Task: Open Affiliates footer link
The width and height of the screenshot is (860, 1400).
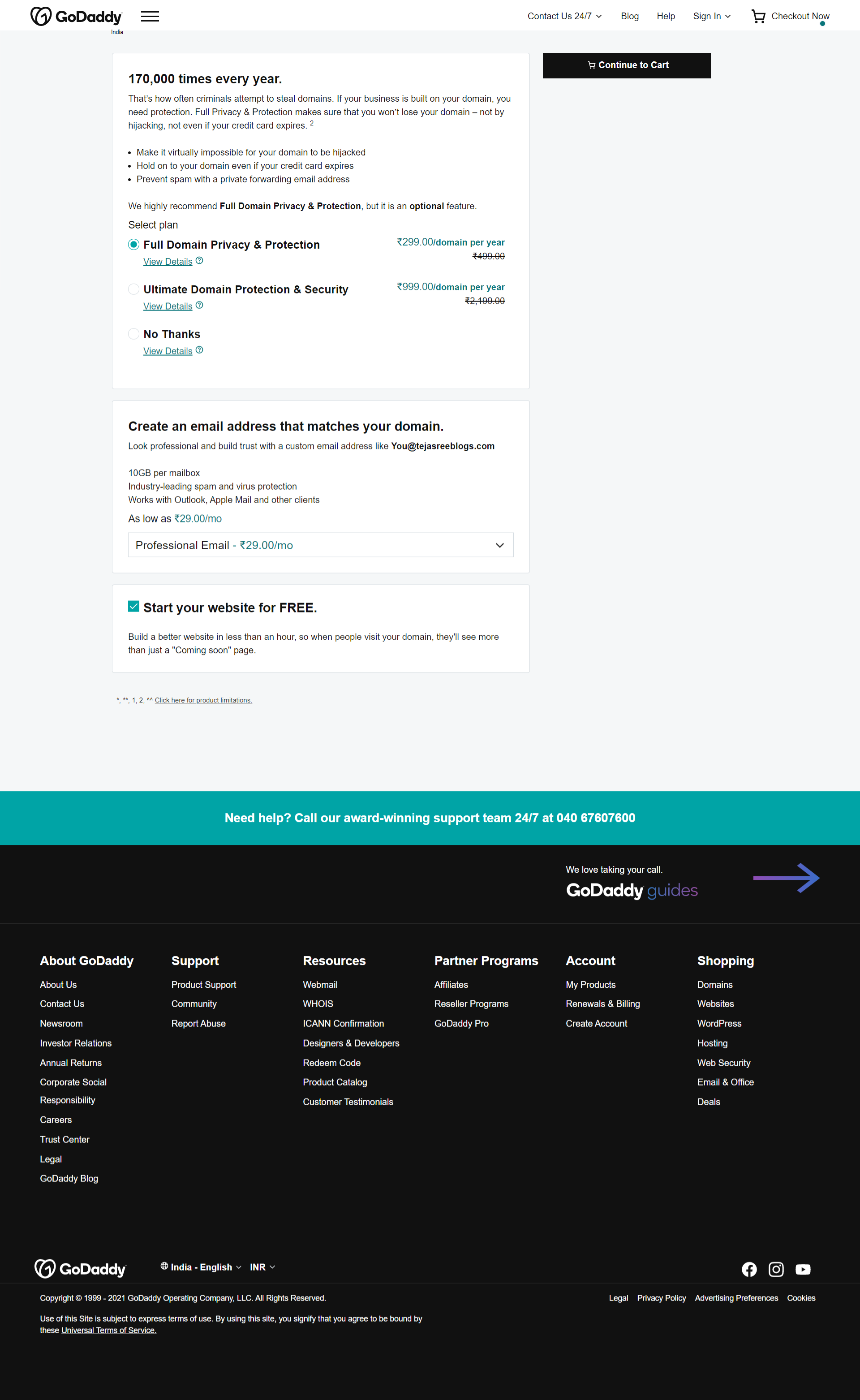Action: 451,985
